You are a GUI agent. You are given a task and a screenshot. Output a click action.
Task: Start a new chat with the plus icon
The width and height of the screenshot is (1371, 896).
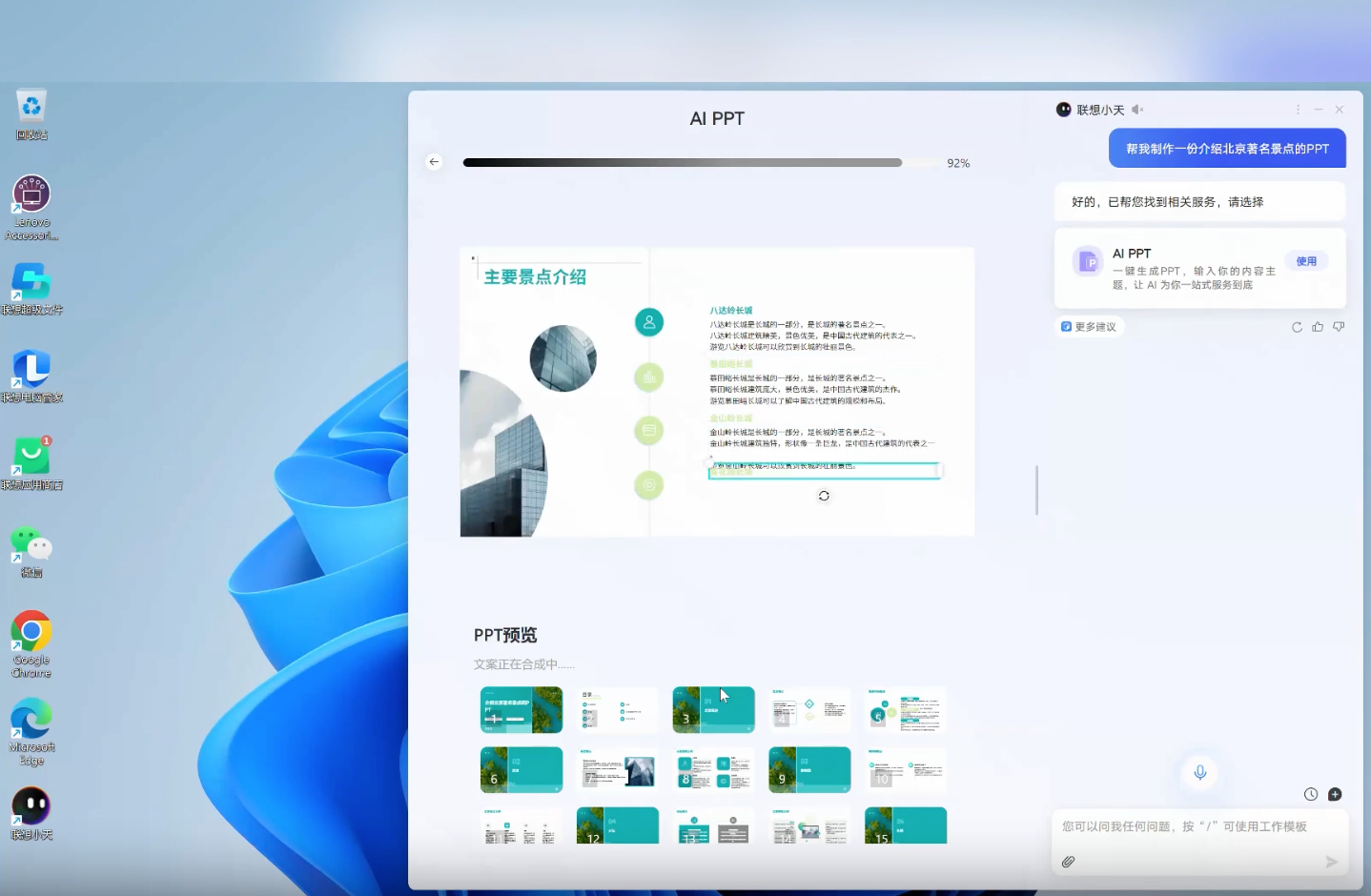[1335, 794]
